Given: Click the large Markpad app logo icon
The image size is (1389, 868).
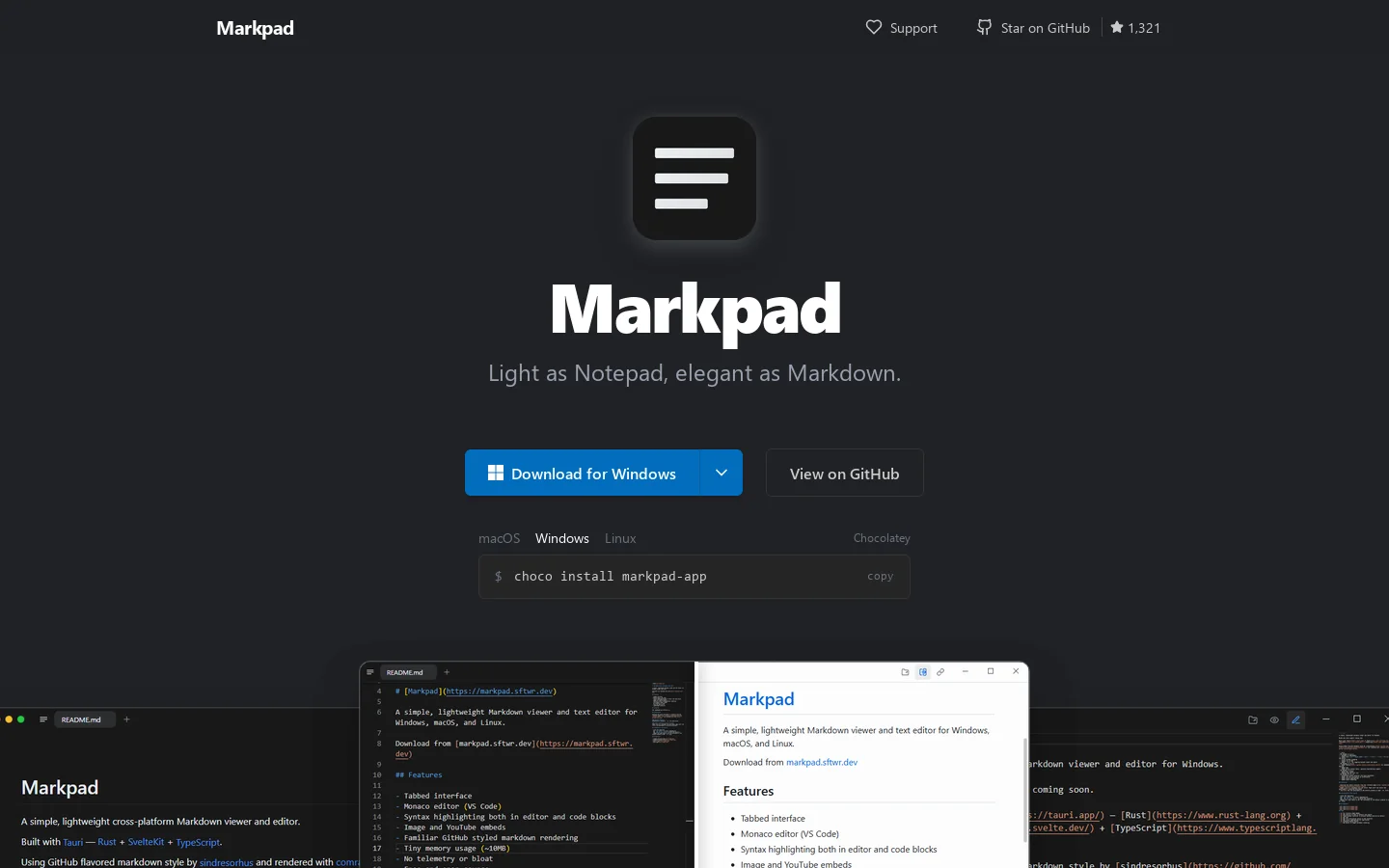Looking at the screenshot, I should [x=694, y=178].
